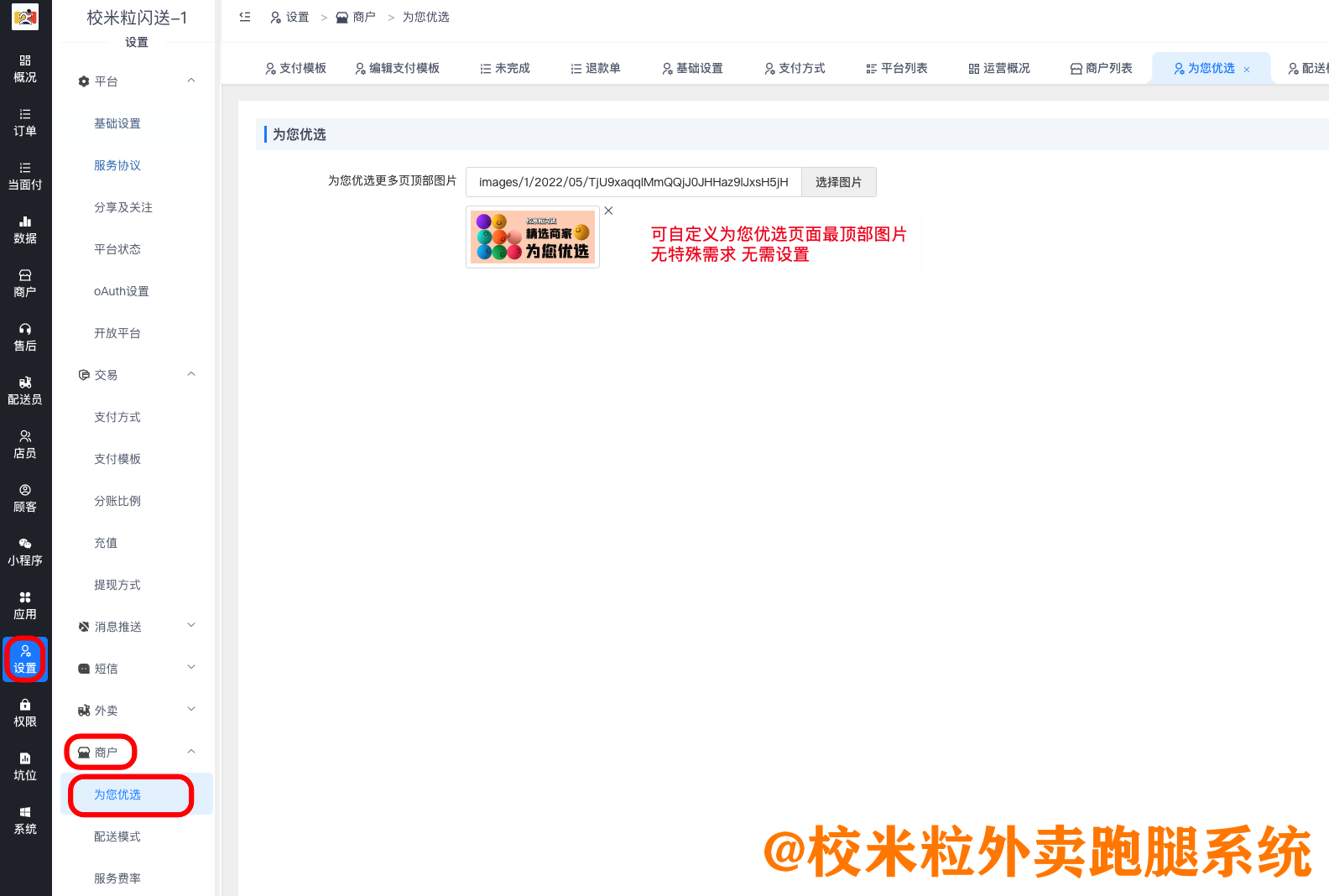Toggle the sidebar collapse icon in breadcrumb bar

click(245, 17)
